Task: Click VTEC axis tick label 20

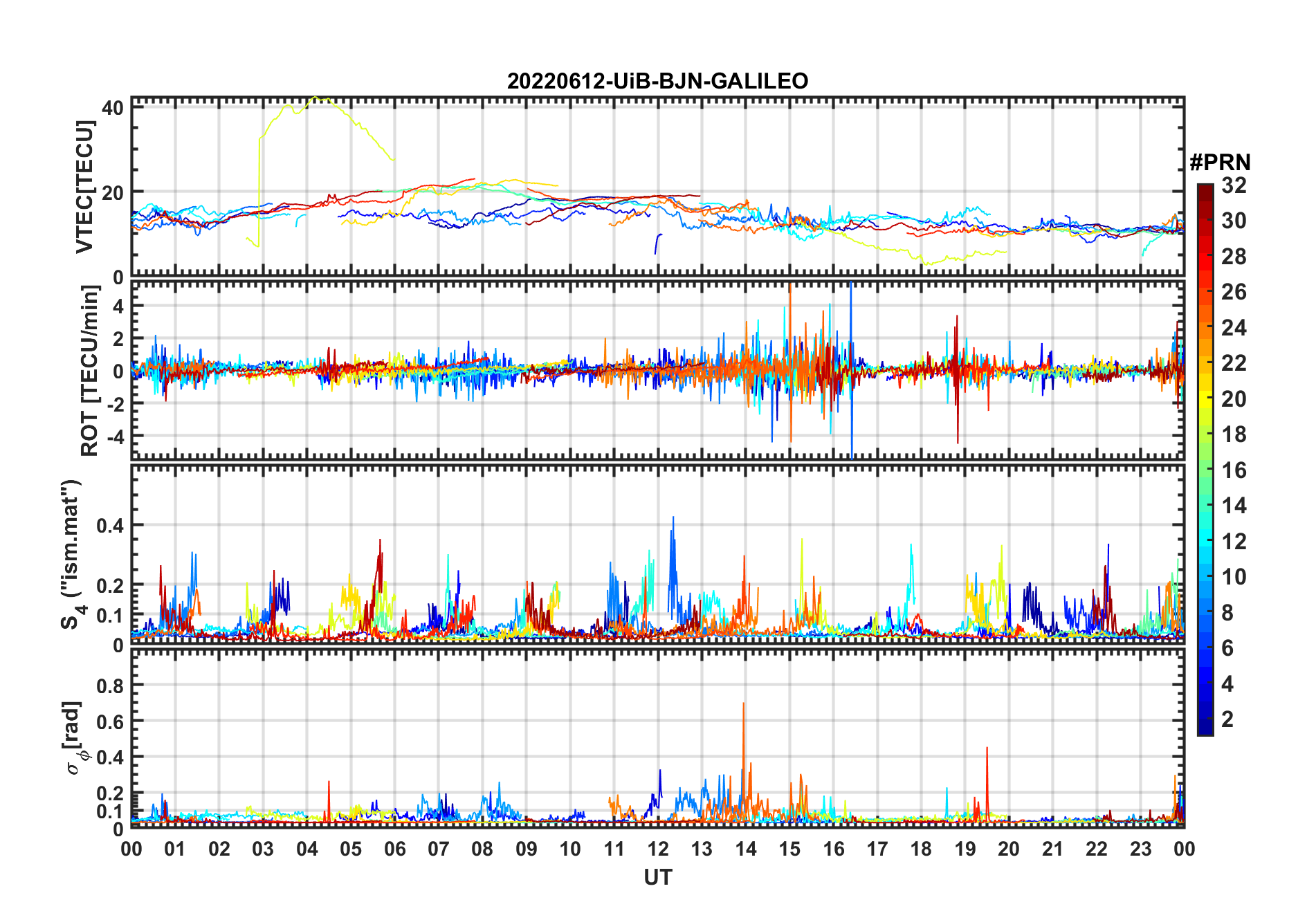Action: pyautogui.click(x=113, y=193)
